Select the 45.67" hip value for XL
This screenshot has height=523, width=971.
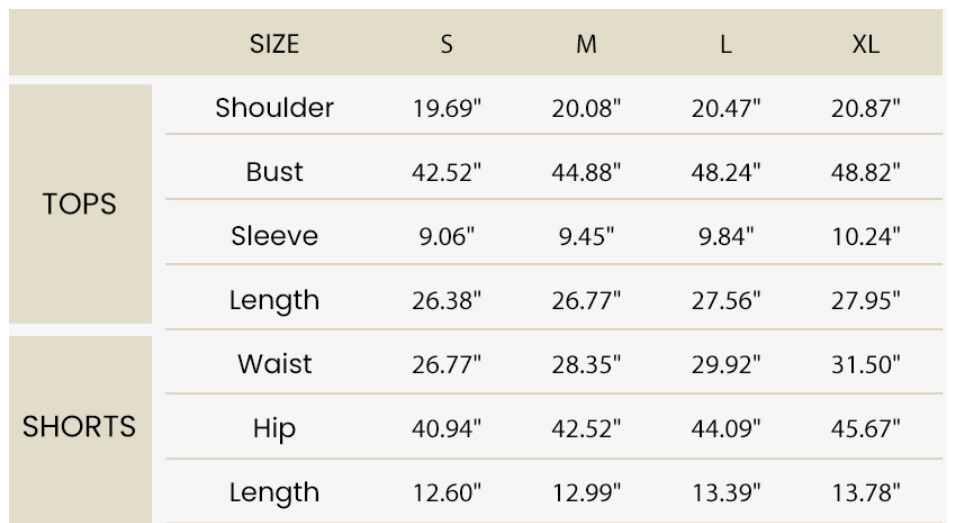[866, 428]
